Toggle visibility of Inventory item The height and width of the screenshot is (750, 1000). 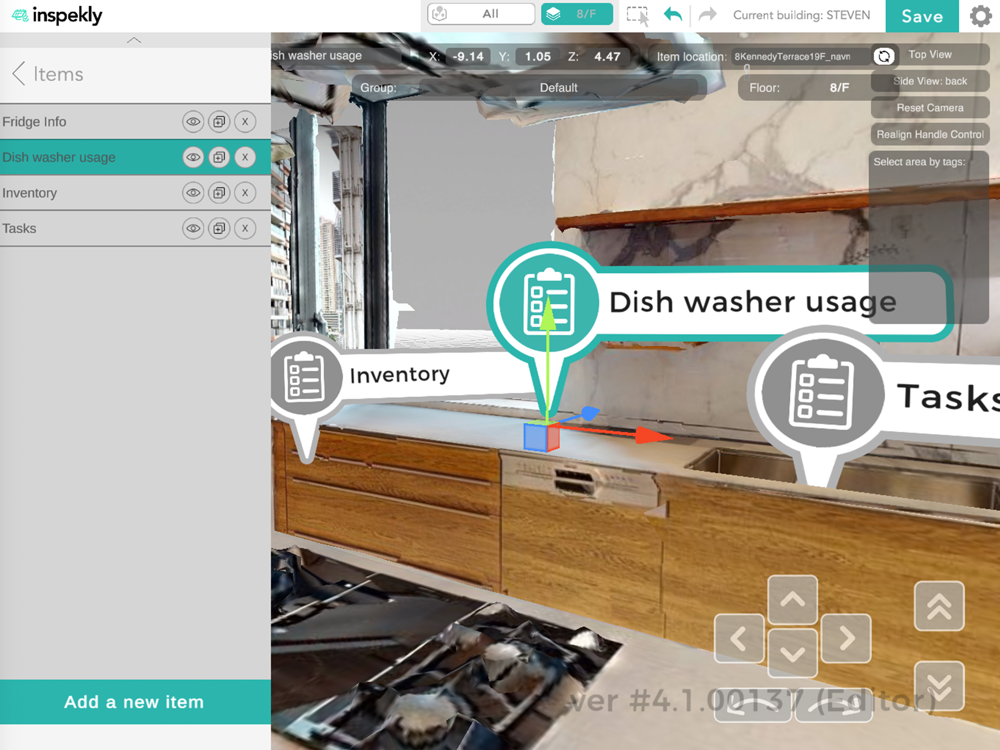(193, 193)
